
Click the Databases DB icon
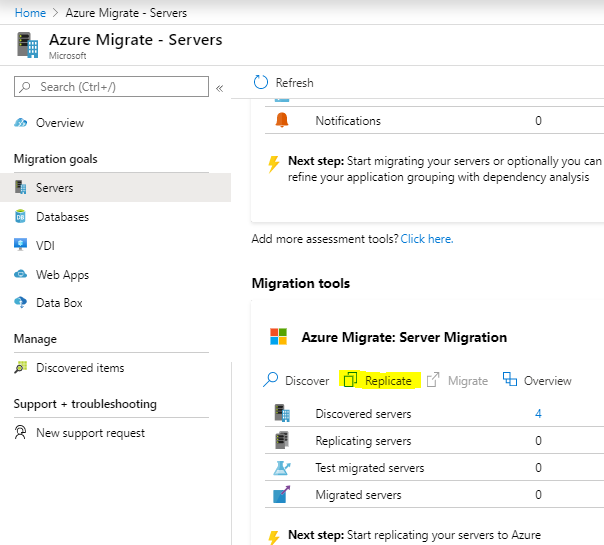tap(20, 216)
